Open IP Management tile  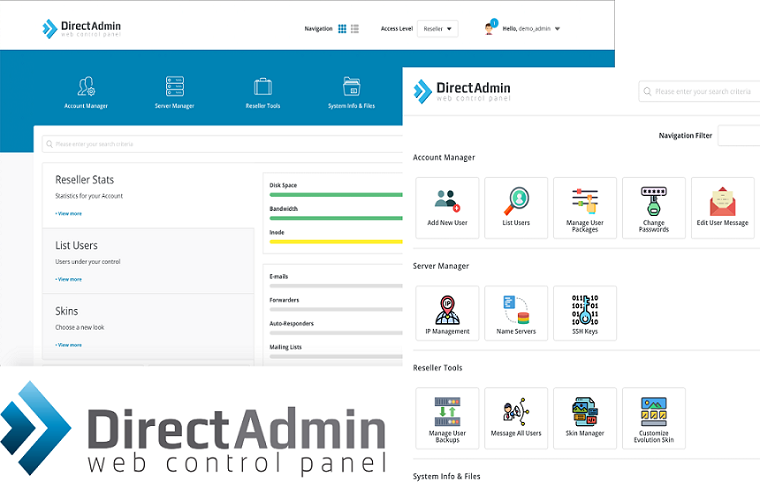447,313
